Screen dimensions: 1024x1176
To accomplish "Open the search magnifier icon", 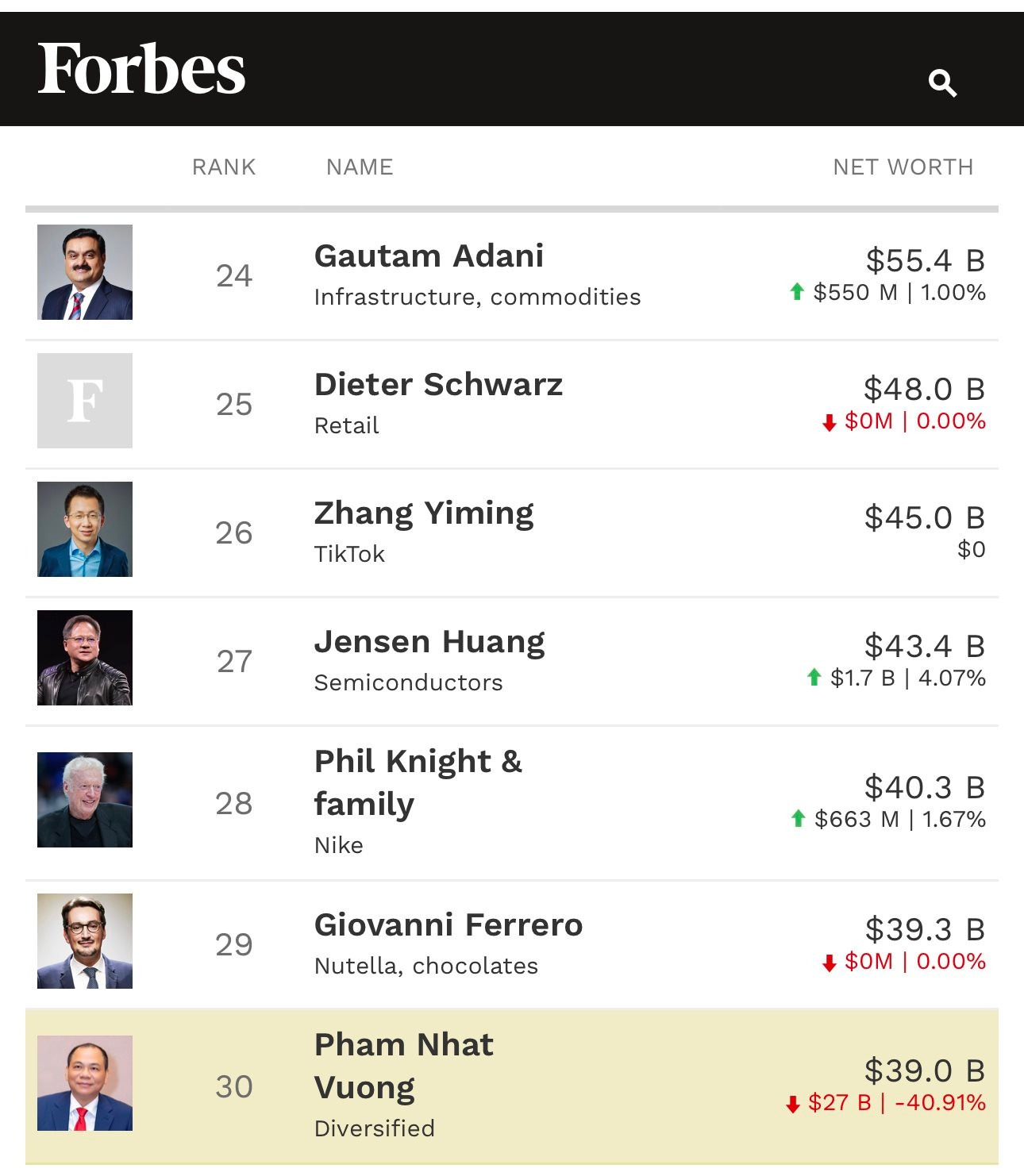I will tap(942, 83).
